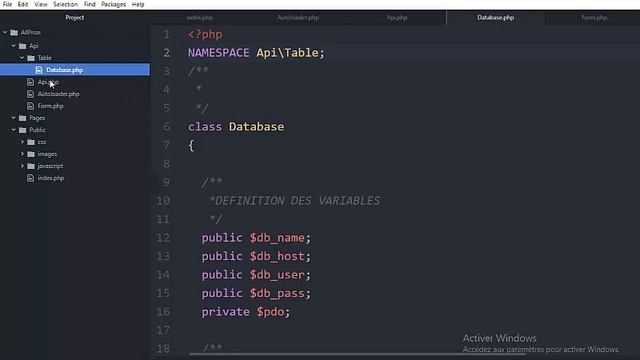Screen dimensions: 640x360
Task: Click the '$db_host' variable
Action: point(277,256)
